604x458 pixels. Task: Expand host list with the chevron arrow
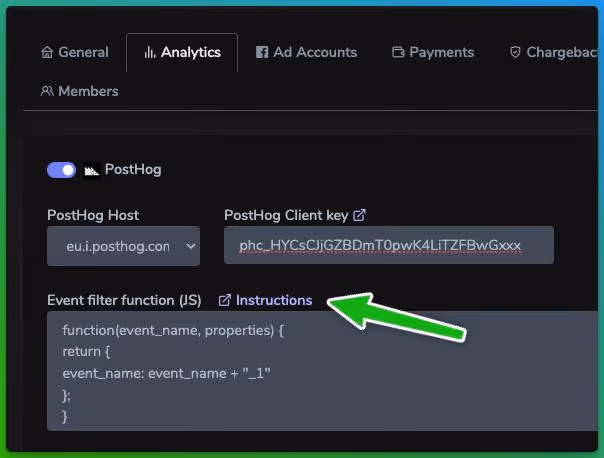pos(190,246)
